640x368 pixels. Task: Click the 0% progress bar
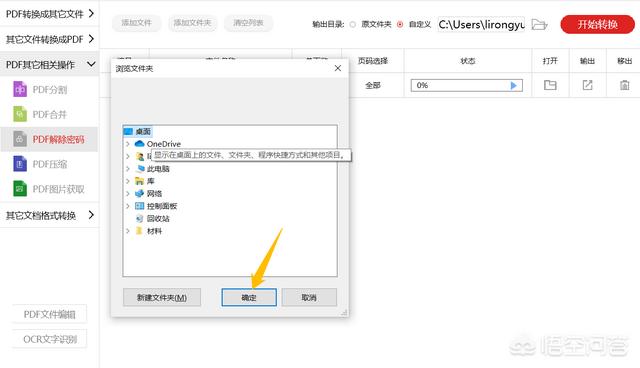467,85
